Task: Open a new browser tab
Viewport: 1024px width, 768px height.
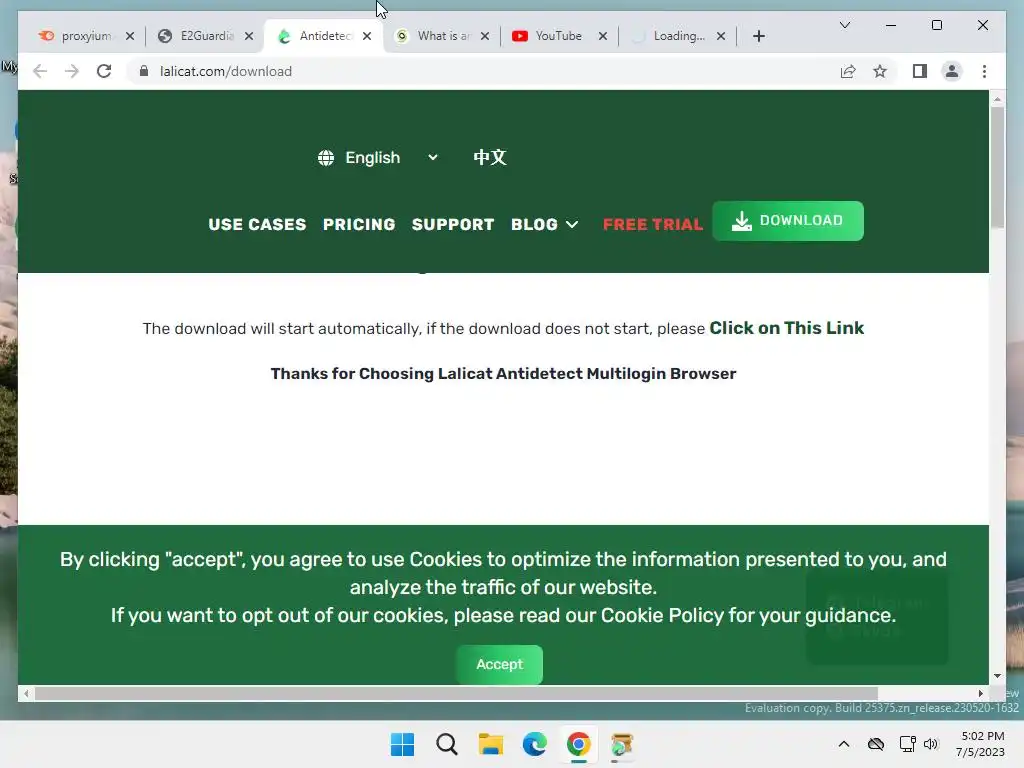Action: point(758,37)
